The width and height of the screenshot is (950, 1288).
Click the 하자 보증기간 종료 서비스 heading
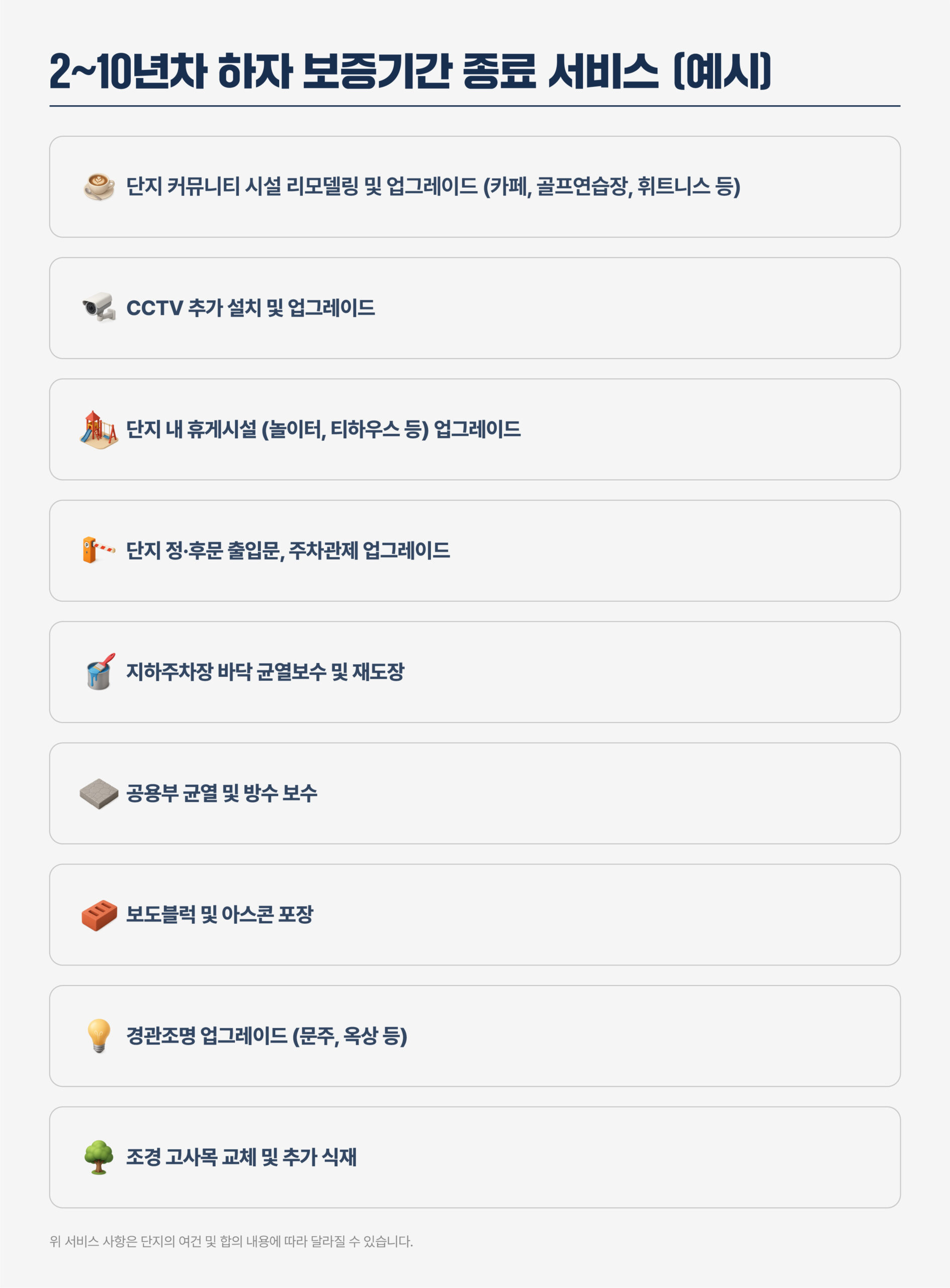pyautogui.click(x=410, y=71)
